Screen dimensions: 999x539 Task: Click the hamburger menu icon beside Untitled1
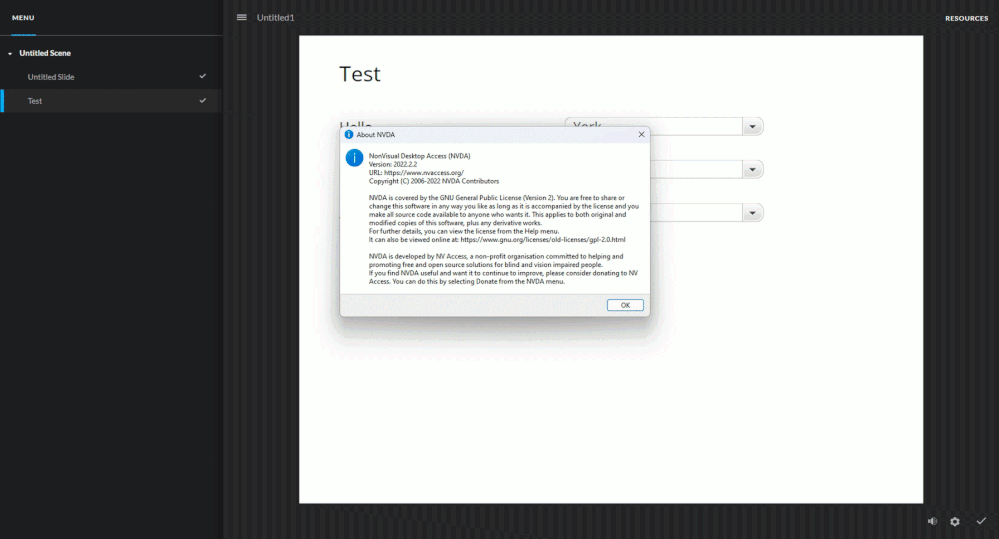point(241,17)
